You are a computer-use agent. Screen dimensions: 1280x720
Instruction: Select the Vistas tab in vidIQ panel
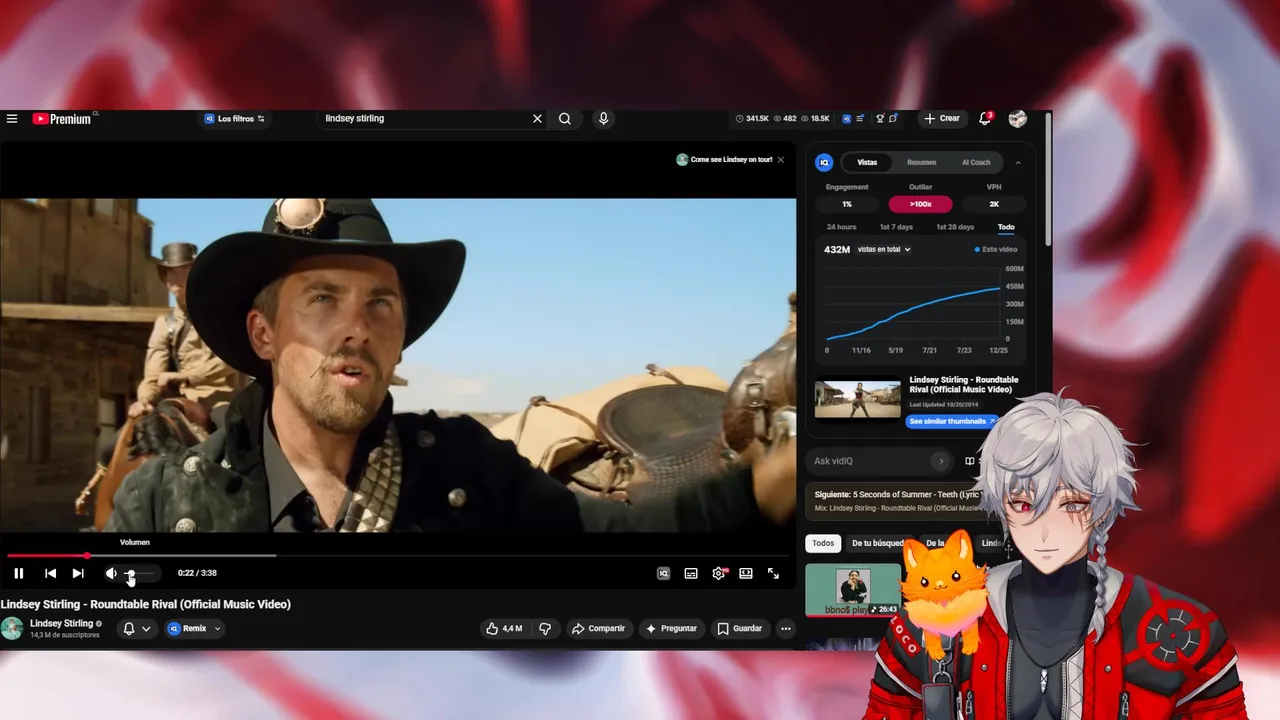pos(867,162)
